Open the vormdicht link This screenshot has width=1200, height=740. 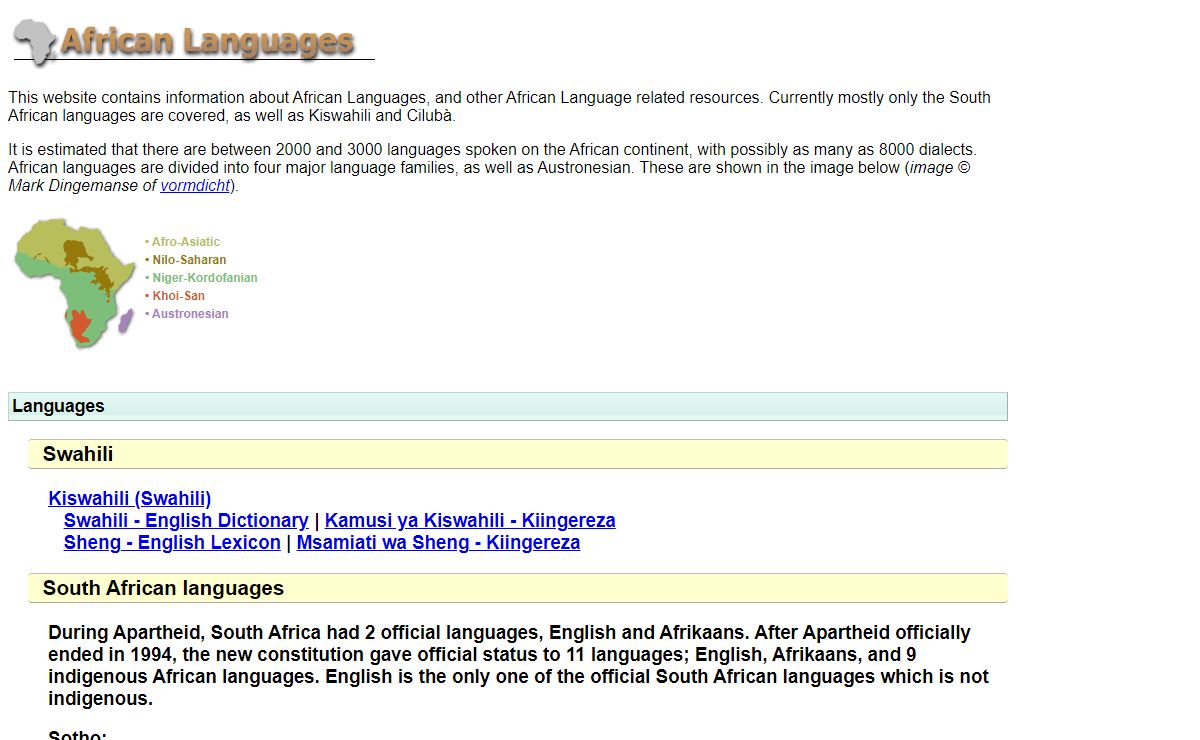pos(195,185)
